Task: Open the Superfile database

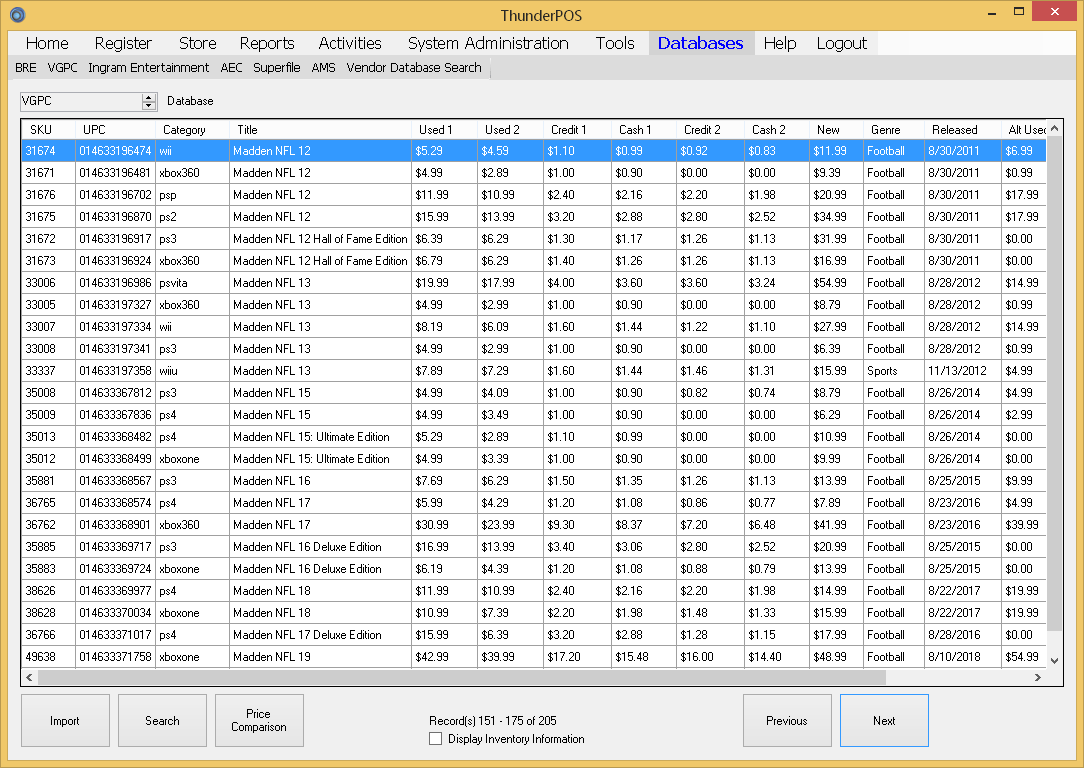Action: [x=277, y=68]
